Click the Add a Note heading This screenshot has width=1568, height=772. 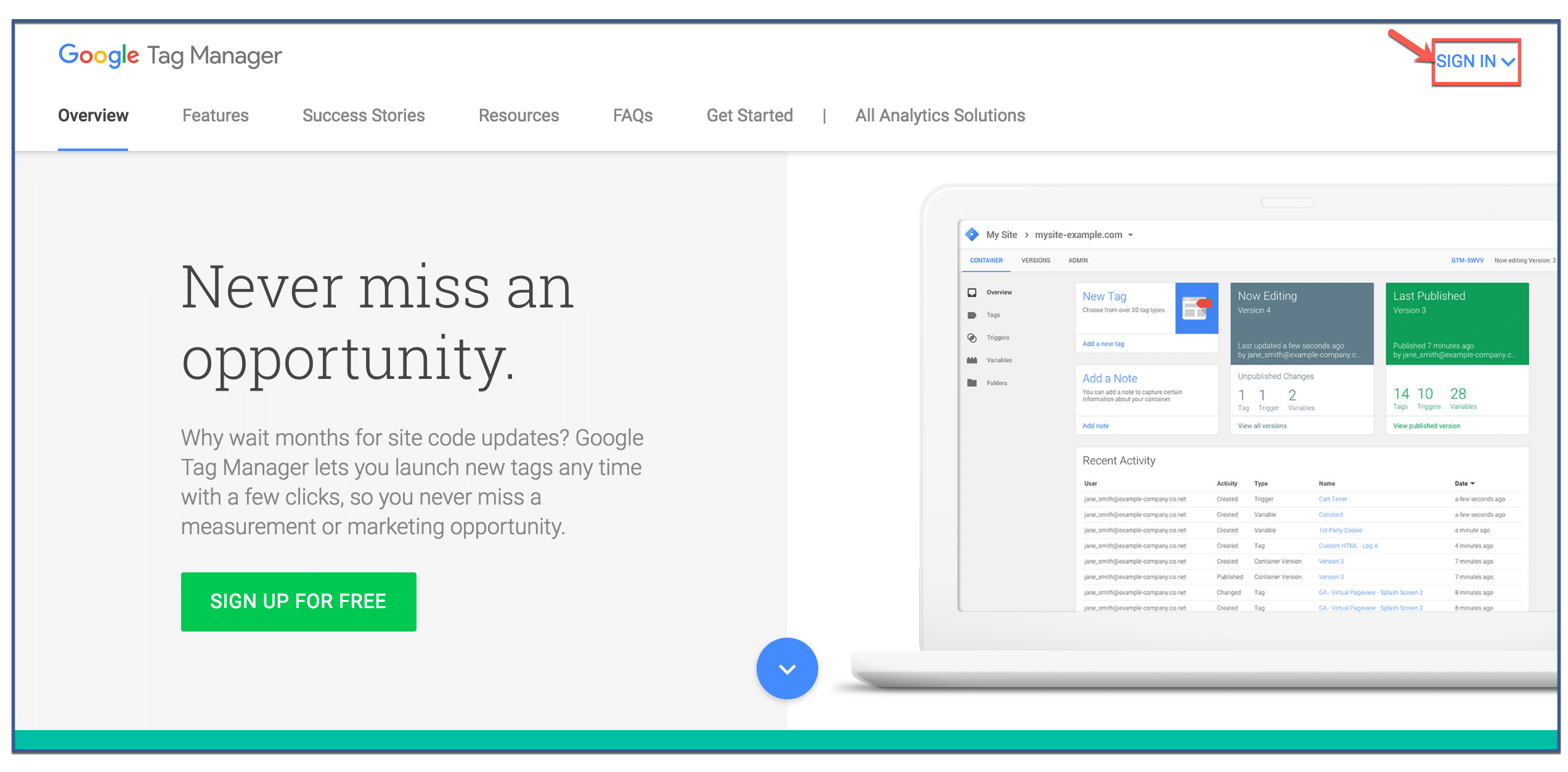(x=1110, y=378)
